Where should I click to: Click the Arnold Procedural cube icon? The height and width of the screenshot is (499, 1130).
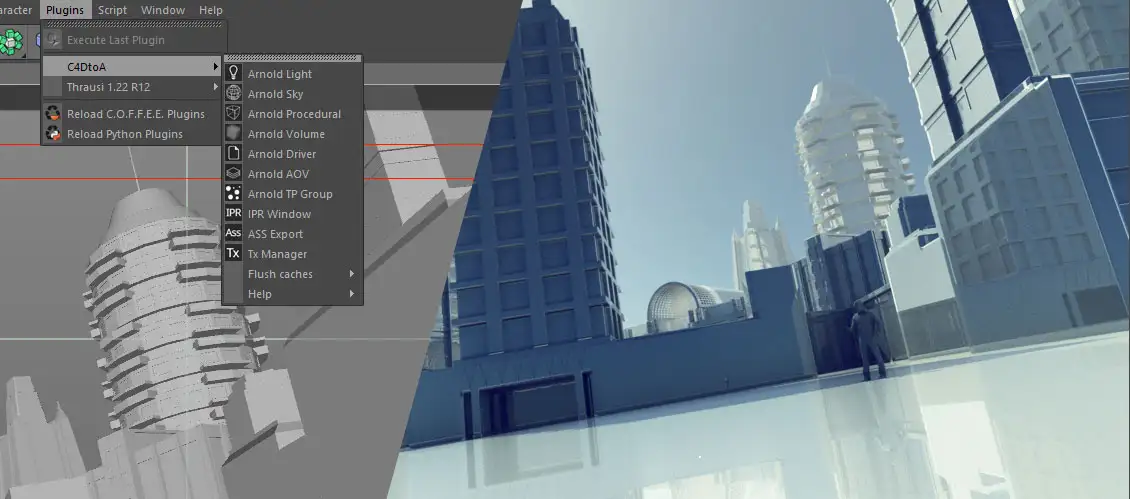pyautogui.click(x=233, y=114)
